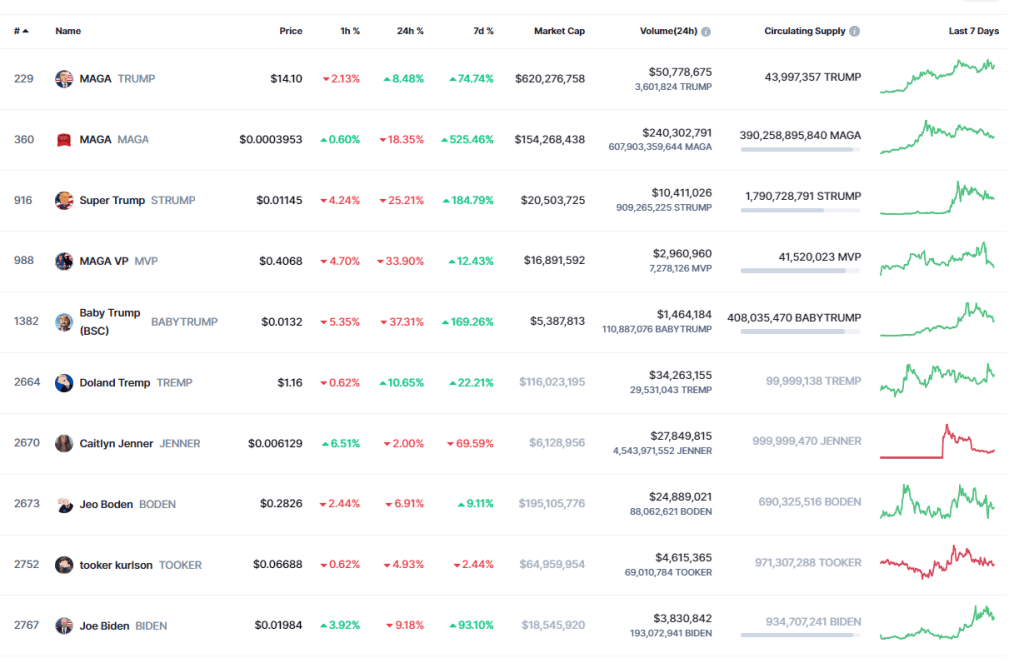
Task: Sort the table by Name column
Action: 68,31
